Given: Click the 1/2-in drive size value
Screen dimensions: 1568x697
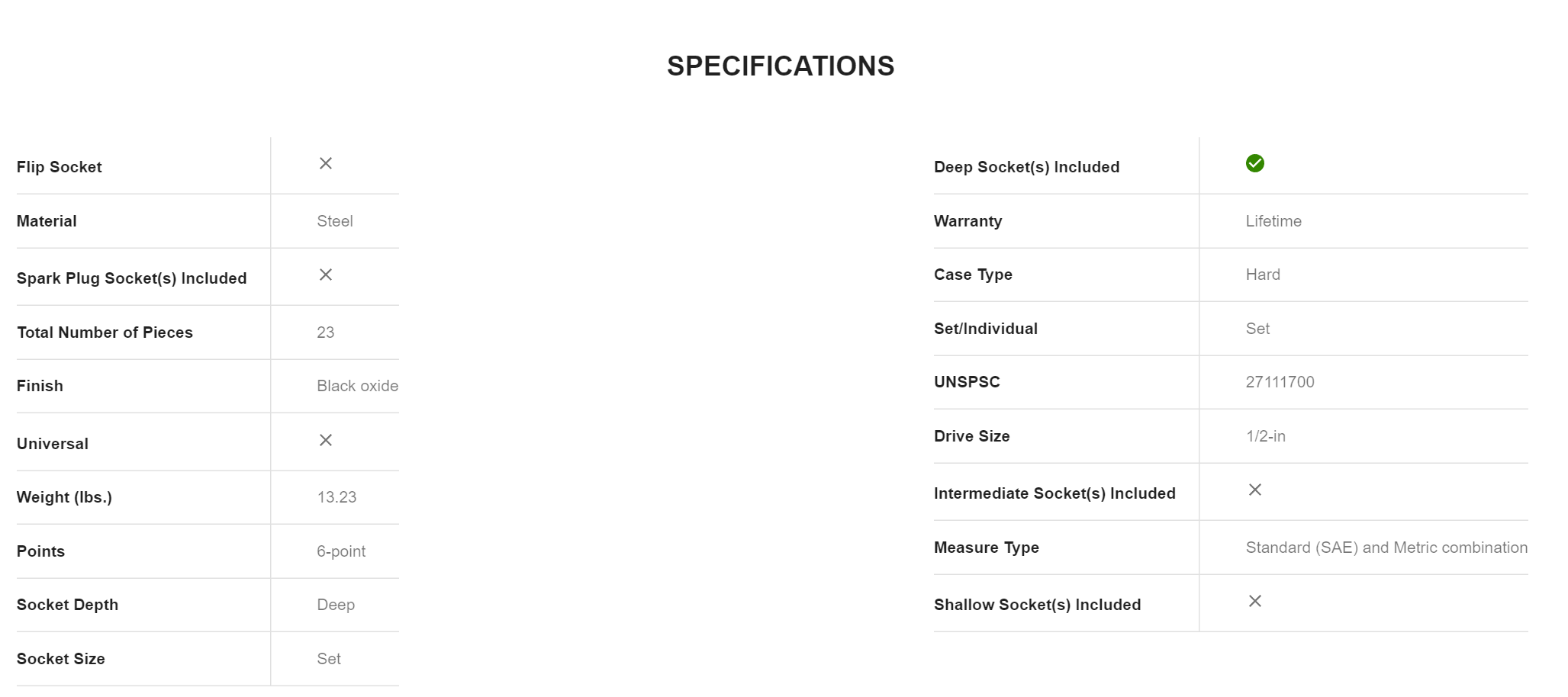Looking at the screenshot, I should point(1265,436).
